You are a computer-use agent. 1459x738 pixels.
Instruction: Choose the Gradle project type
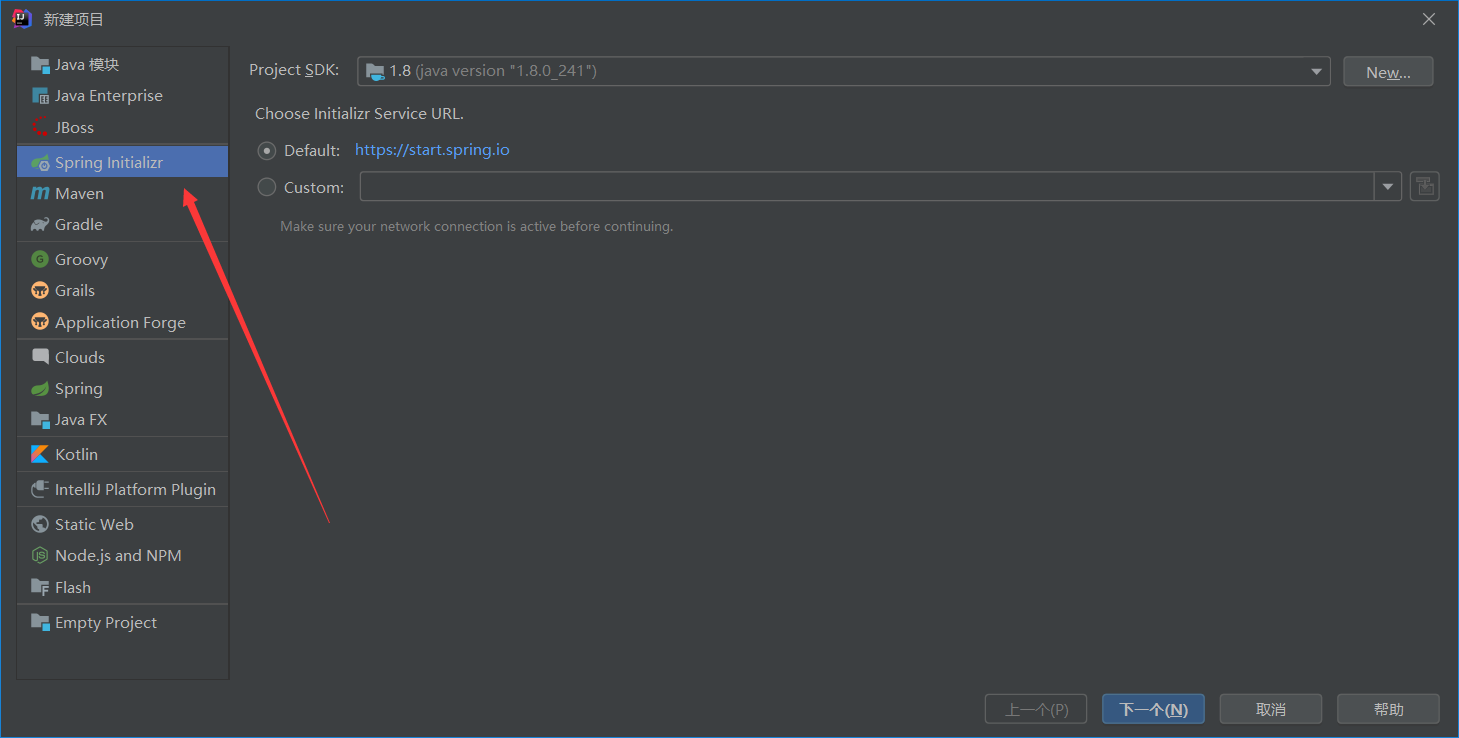(122, 224)
